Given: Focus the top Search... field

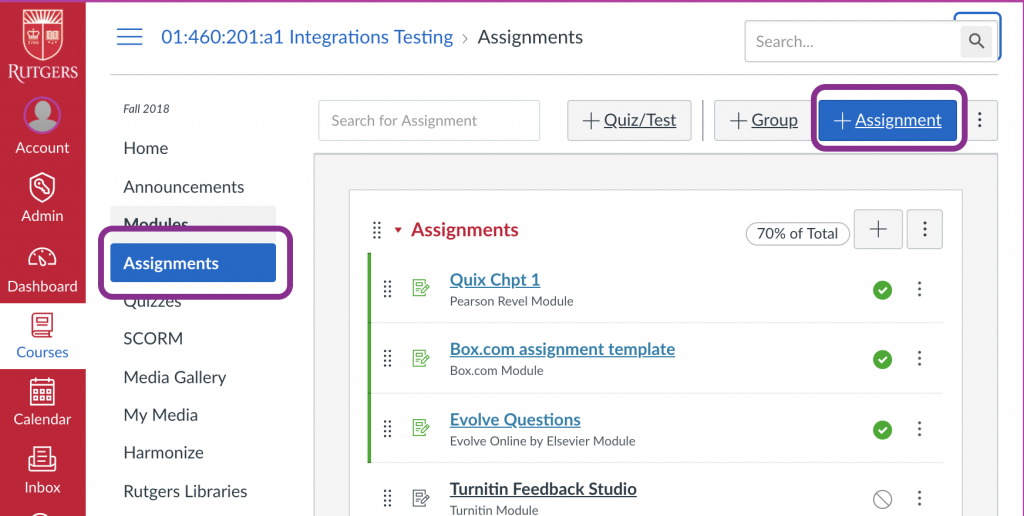Looking at the screenshot, I should pos(853,41).
